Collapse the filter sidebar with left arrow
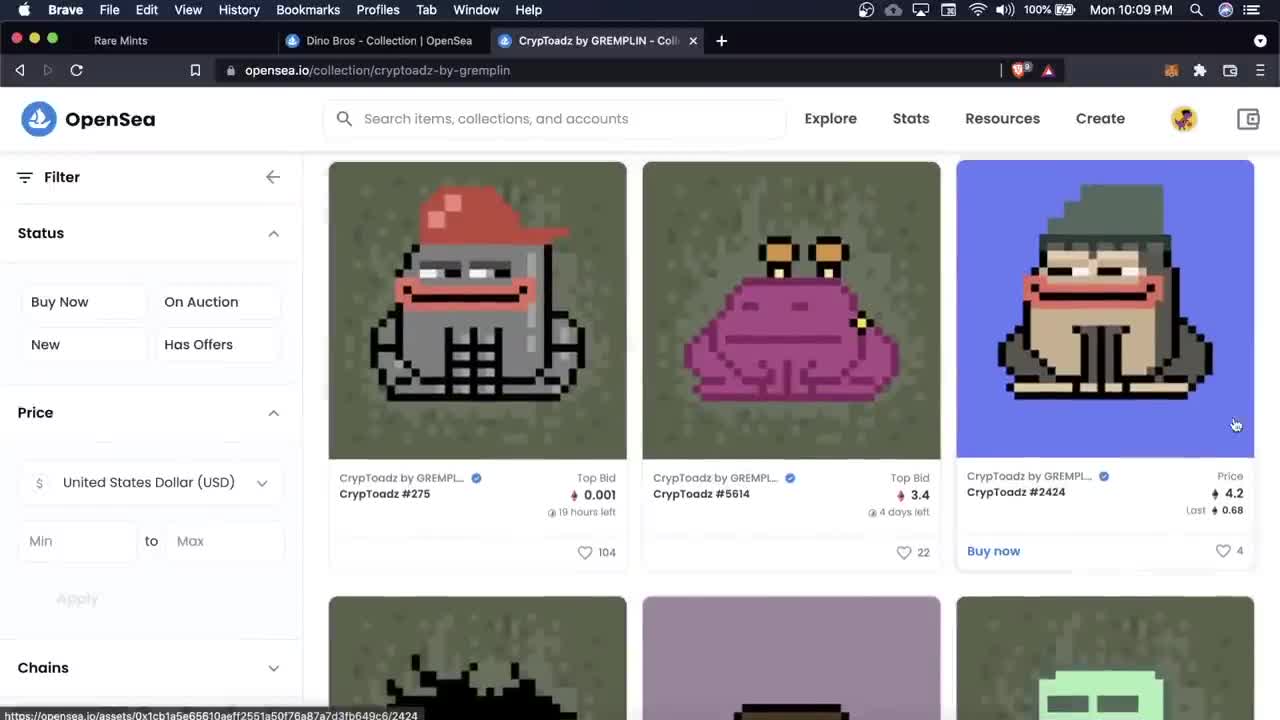Screen dimensions: 1280x720 click(x=273, y=177)
